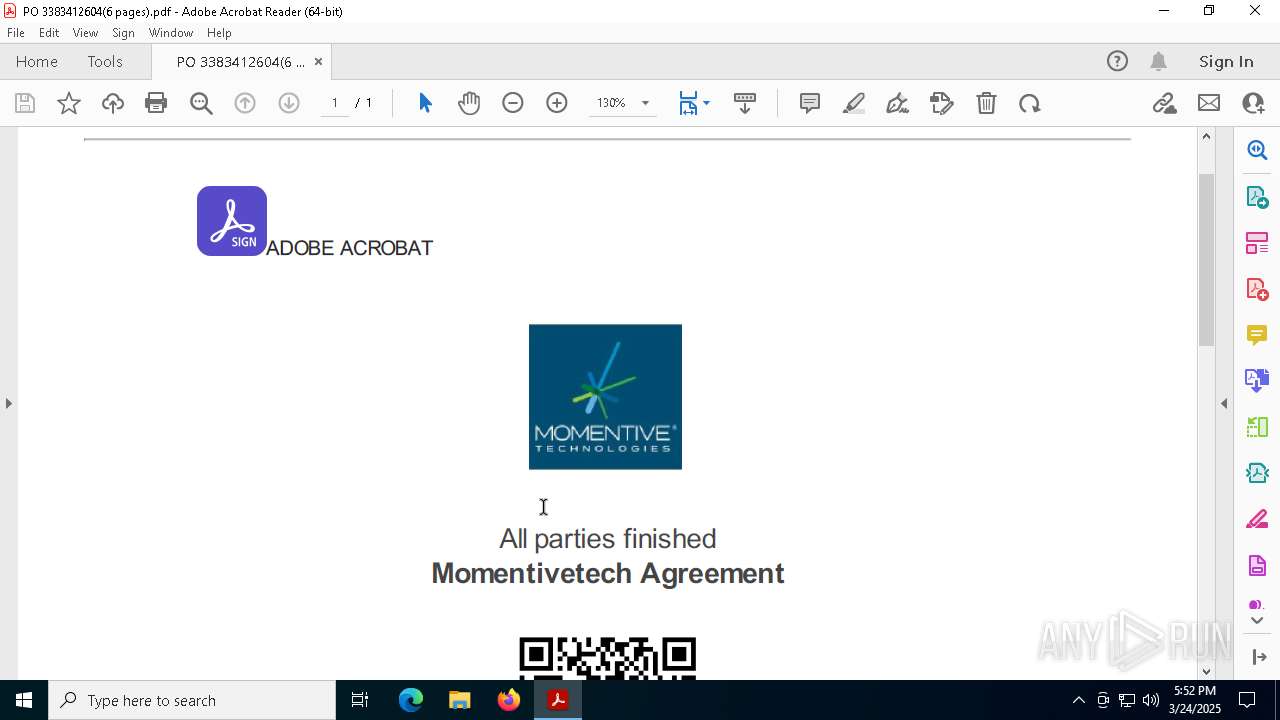Open the View menu
This screenshot has height=720, width=1280.
[x=85, y=33]
